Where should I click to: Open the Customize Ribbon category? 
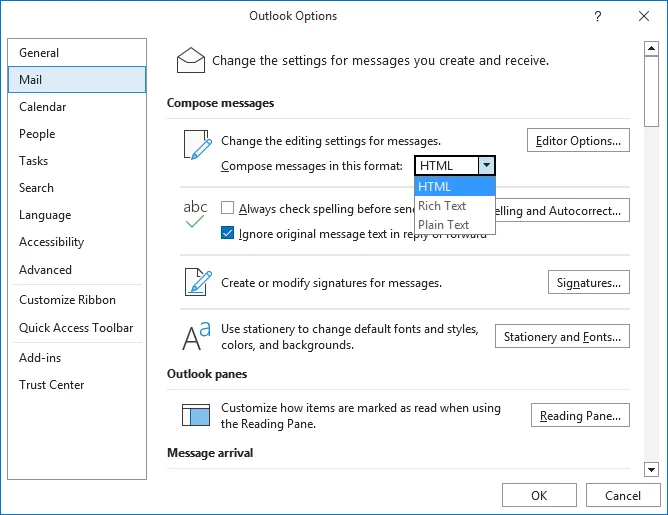77,300
